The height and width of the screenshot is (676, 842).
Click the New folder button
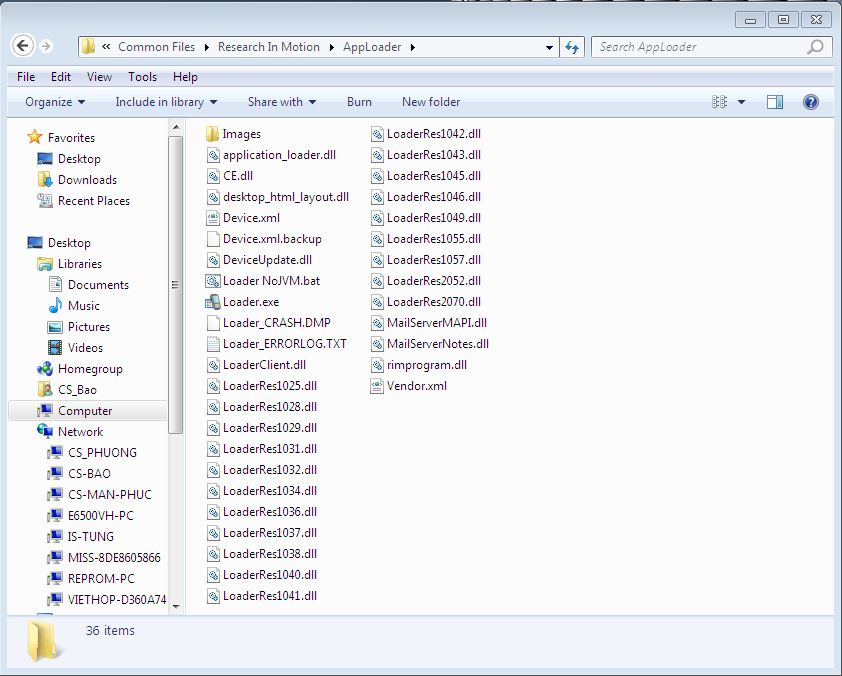(431, 102)
